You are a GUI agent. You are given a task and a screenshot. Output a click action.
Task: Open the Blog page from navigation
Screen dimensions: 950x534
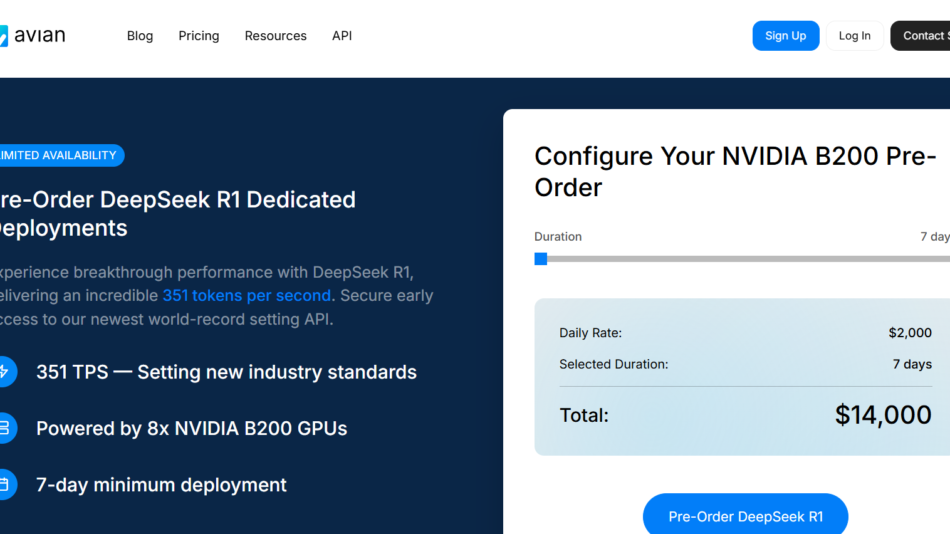pos(140,36)
